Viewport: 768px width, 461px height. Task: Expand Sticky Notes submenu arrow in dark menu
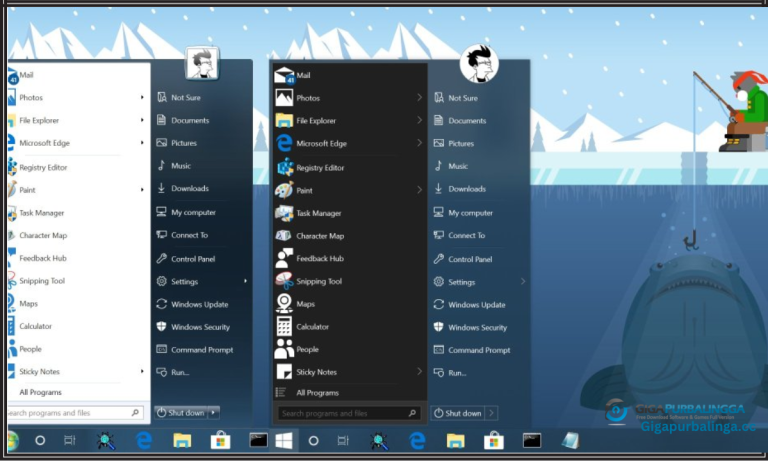pos(419,372)
